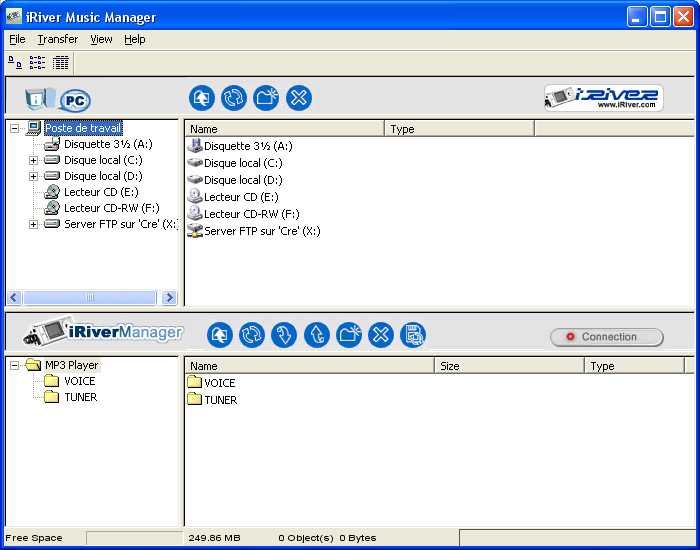Create new folder in PC panel
Viewport: 700px width, 550px height.
tap(266, 98)
